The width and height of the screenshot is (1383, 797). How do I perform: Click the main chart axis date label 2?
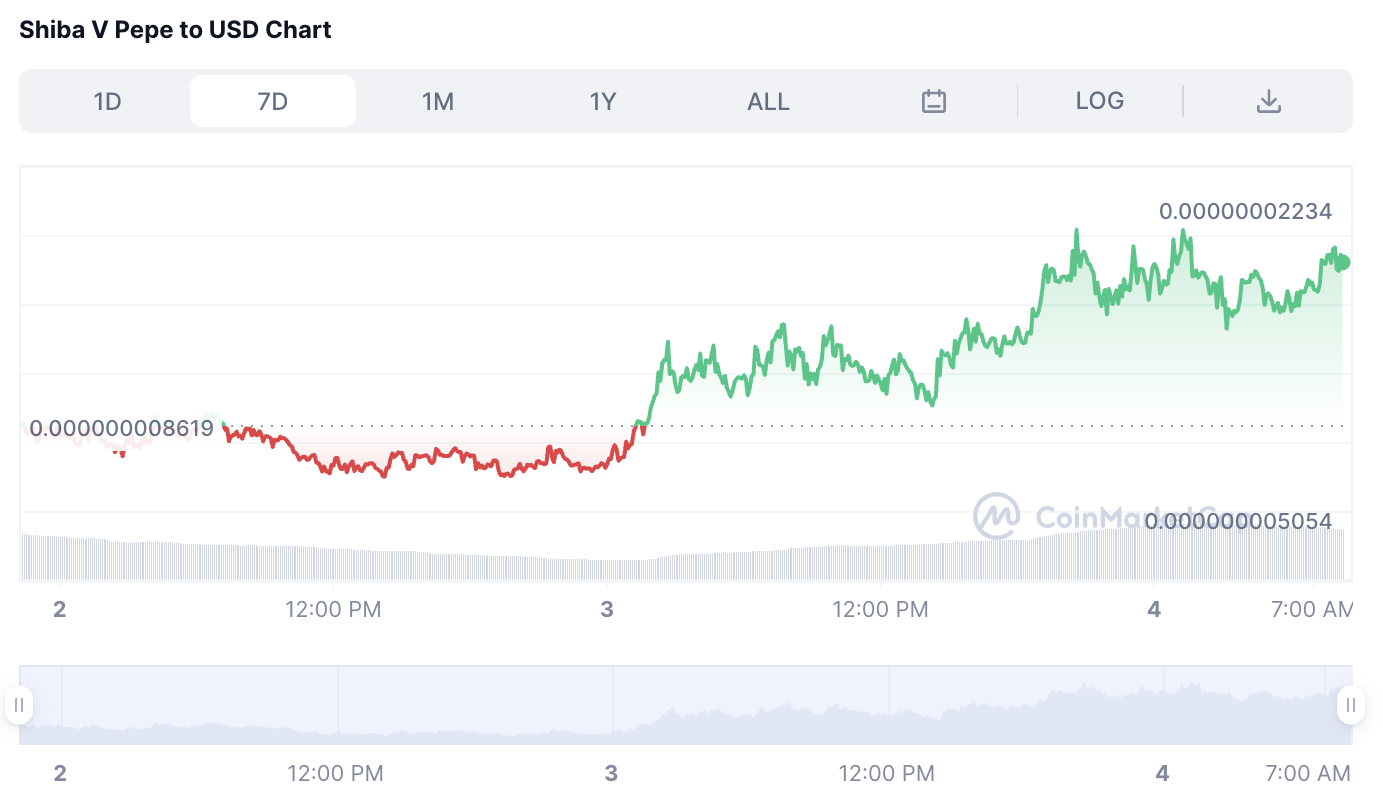click(x=60, y=609)
